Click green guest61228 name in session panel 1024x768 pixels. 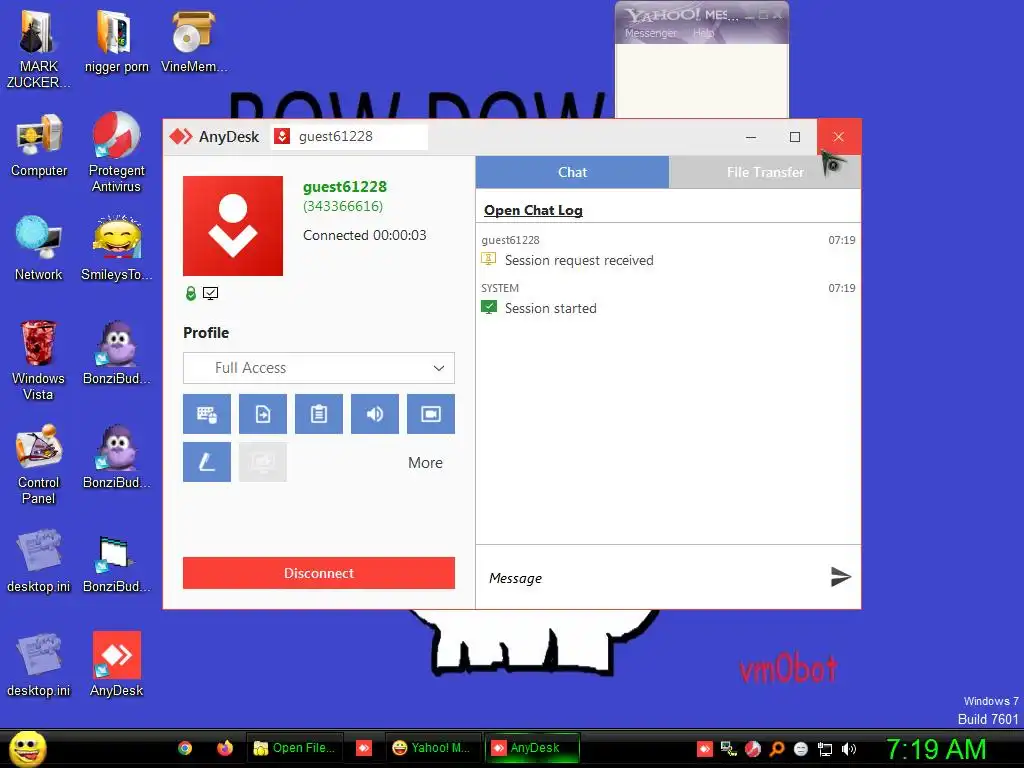coord(345,187)
